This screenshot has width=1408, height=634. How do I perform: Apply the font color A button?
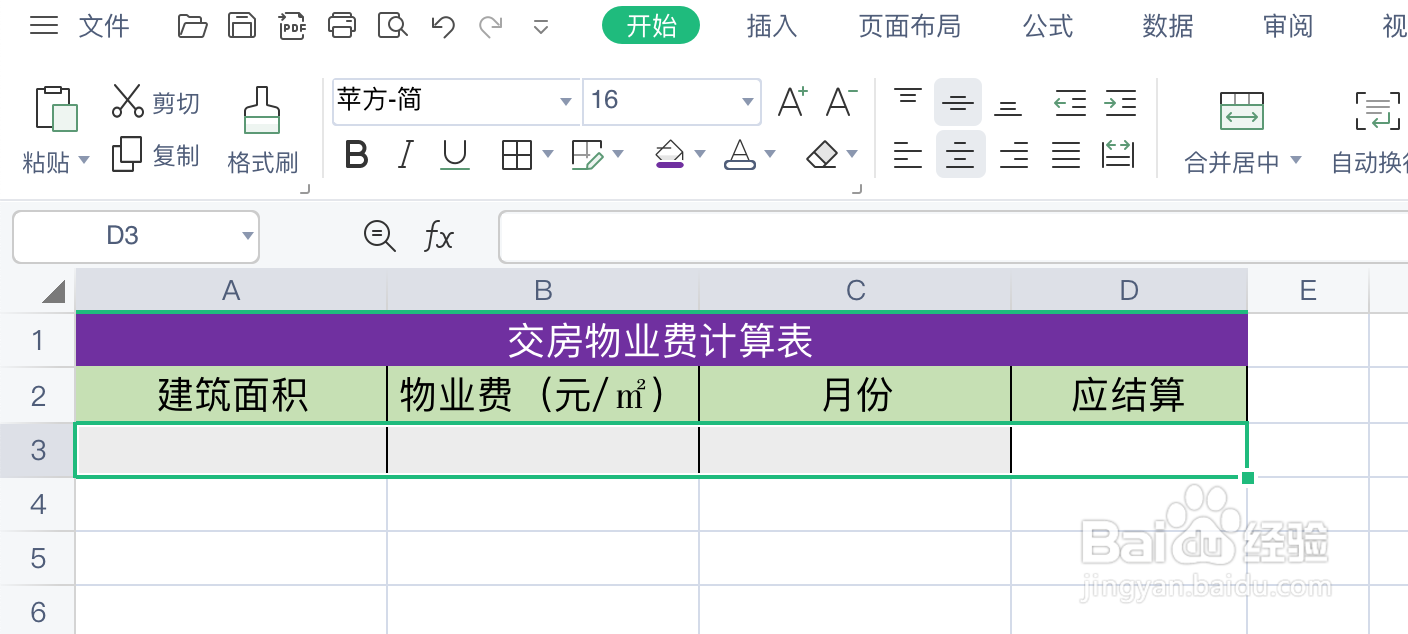point(740,154)
